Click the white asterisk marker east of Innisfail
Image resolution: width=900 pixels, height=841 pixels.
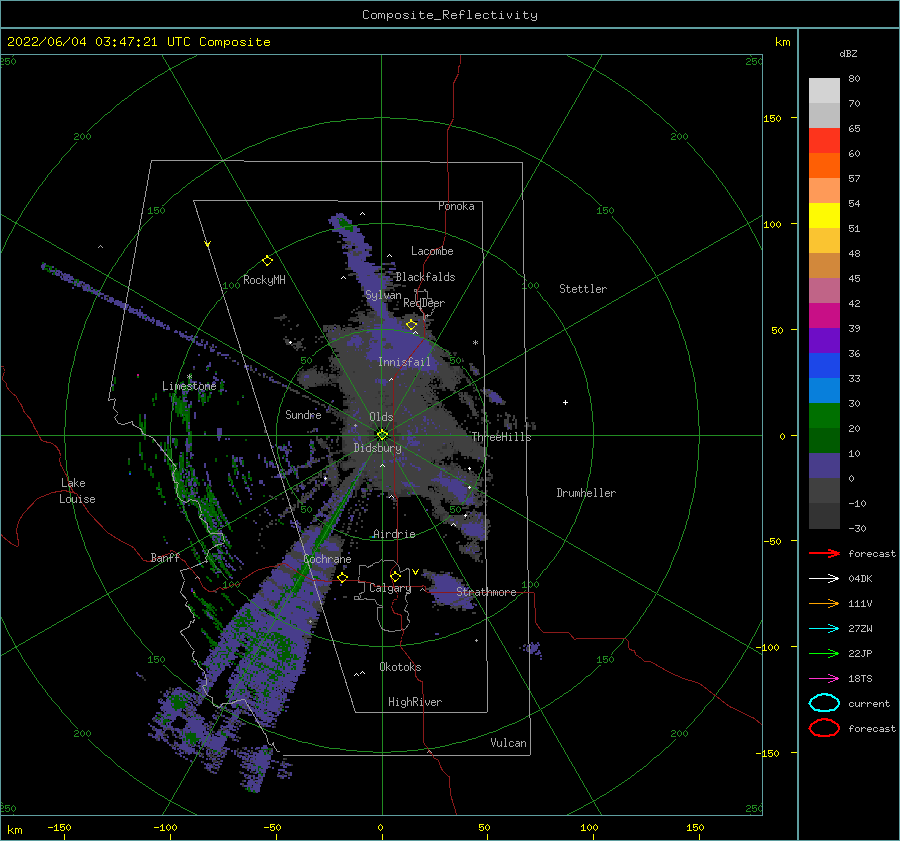[x=475, y=343]
